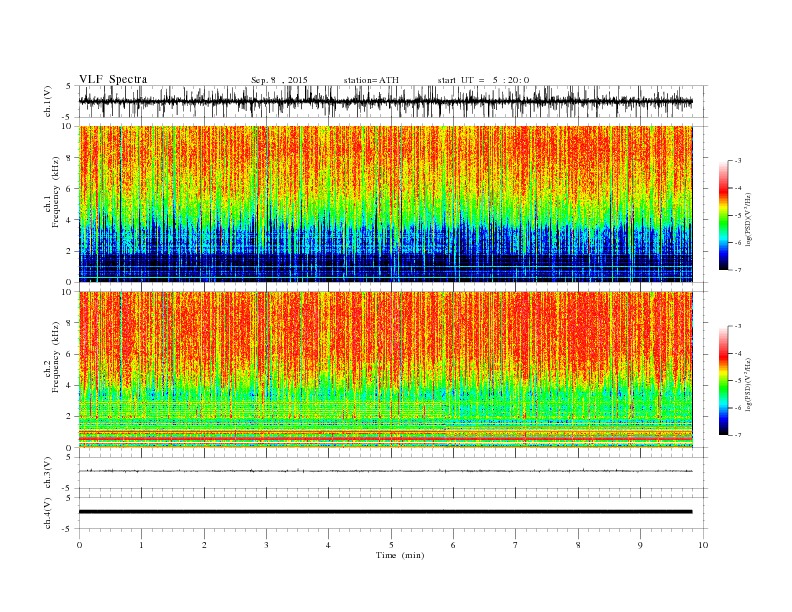Click the "-7" label on ch.1 colorbar

coord(738,270)
